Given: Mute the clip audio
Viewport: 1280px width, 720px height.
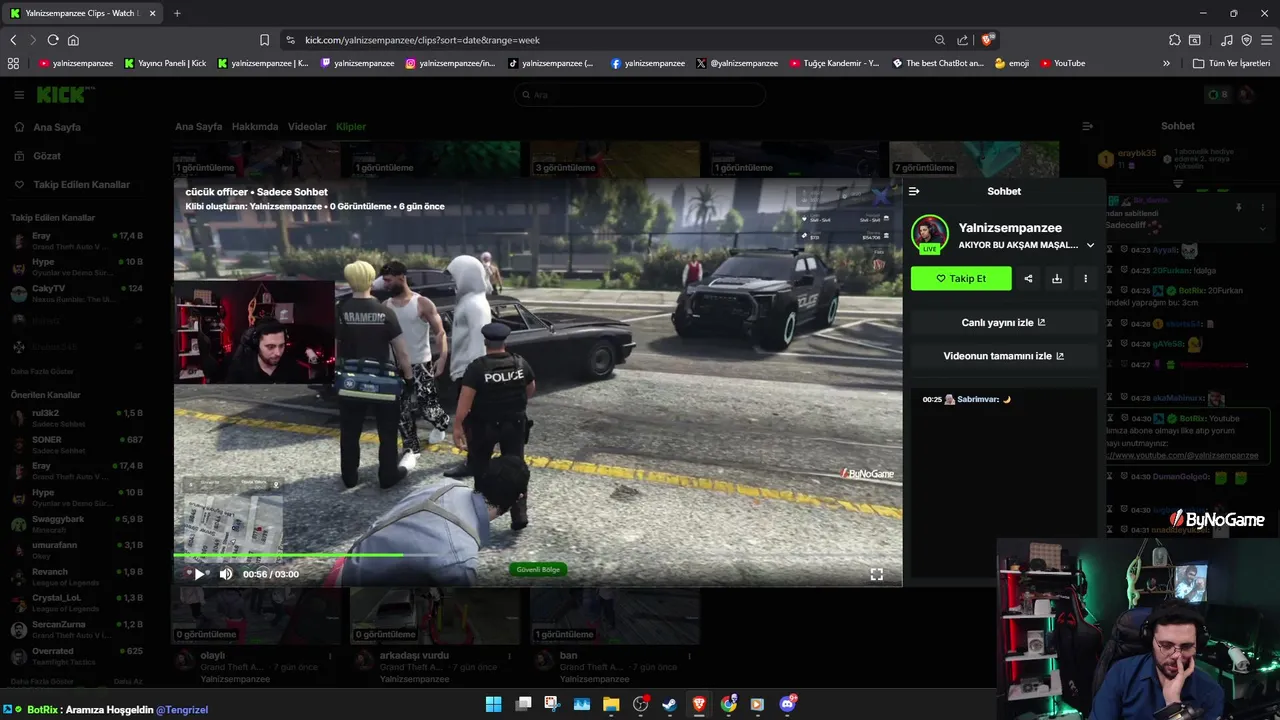Looking at the screenshot, I should (x=226, y=574).
